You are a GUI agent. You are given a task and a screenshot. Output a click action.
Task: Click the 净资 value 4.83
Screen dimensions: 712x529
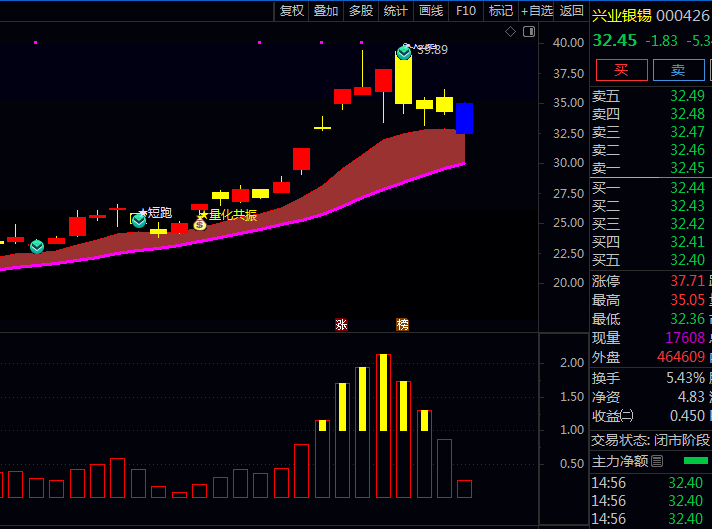click(691, 397)
